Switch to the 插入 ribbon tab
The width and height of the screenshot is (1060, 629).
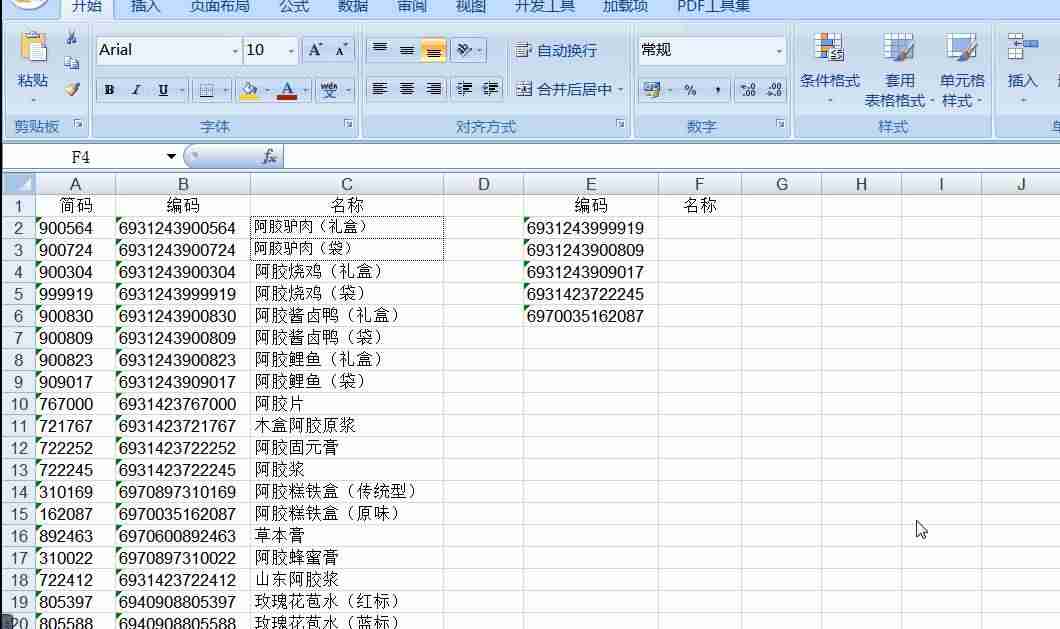pos(145,7)
